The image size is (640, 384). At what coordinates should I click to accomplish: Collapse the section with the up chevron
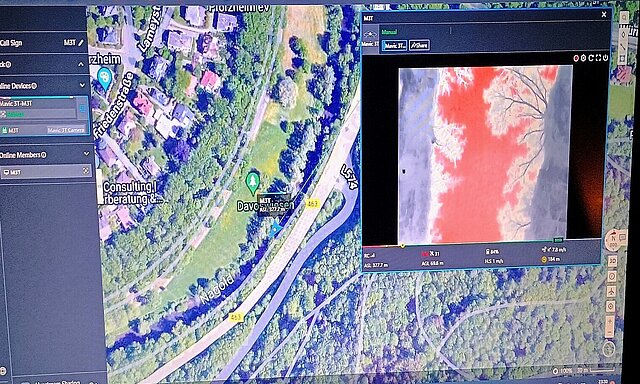tap(81, 64)
